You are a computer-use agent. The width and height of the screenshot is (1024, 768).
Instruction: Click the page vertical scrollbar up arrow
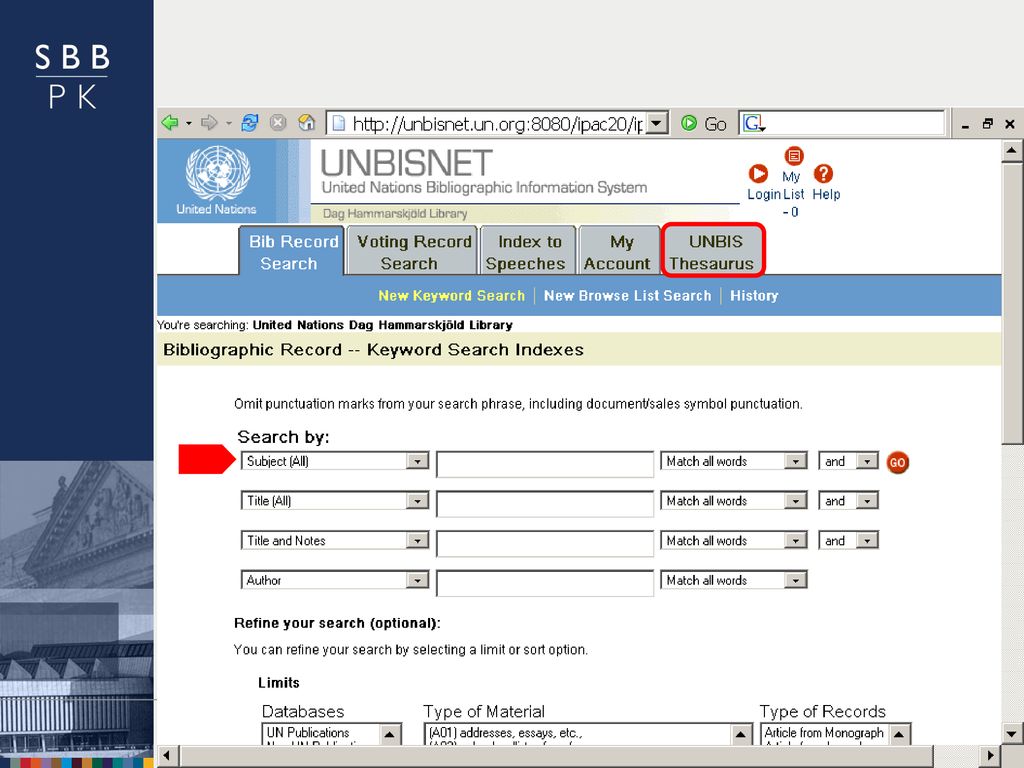[1012, 150]
